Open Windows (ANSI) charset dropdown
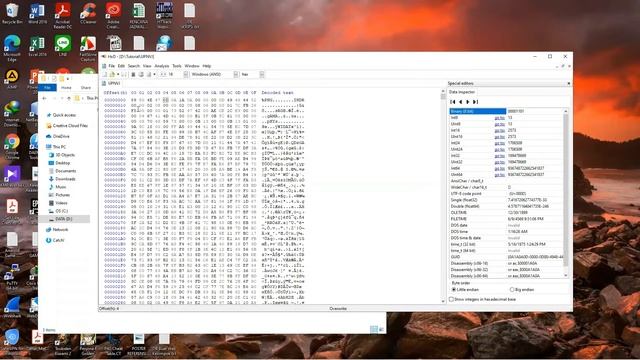 [x=236, y=75]
